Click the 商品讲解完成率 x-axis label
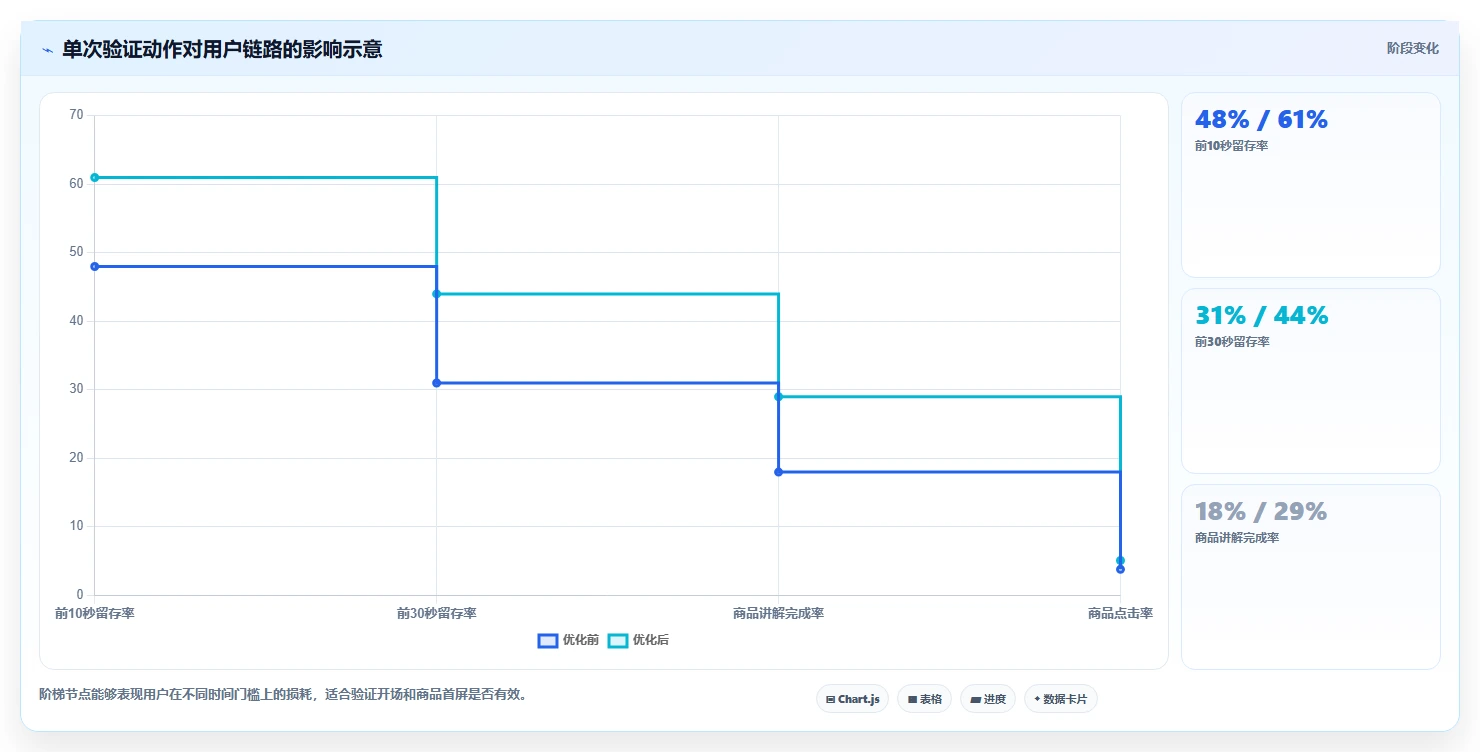The width and height of the screenshot is (1480, 752). click(779, 613)
